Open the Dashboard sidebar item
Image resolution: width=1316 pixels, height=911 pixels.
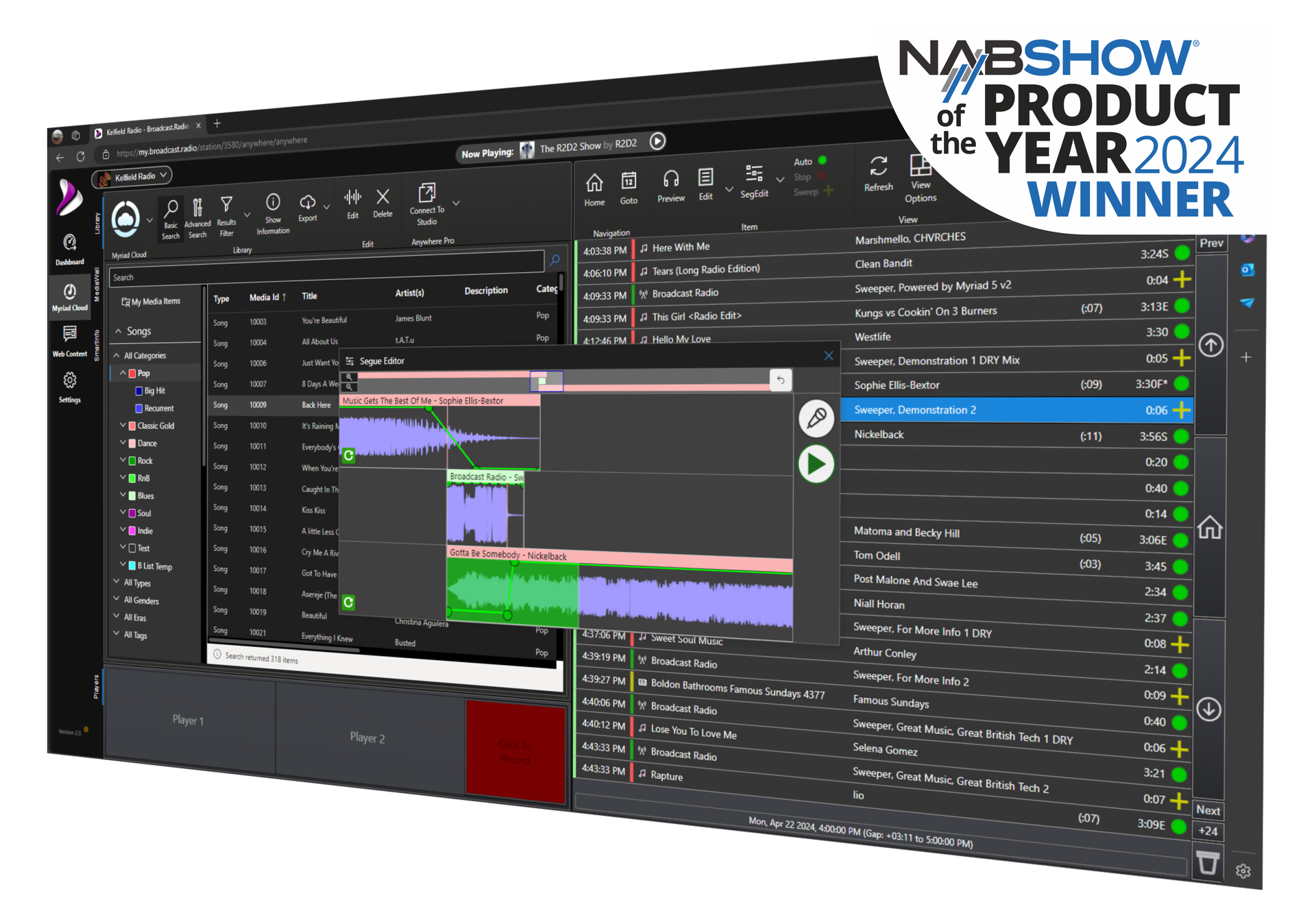70,250
